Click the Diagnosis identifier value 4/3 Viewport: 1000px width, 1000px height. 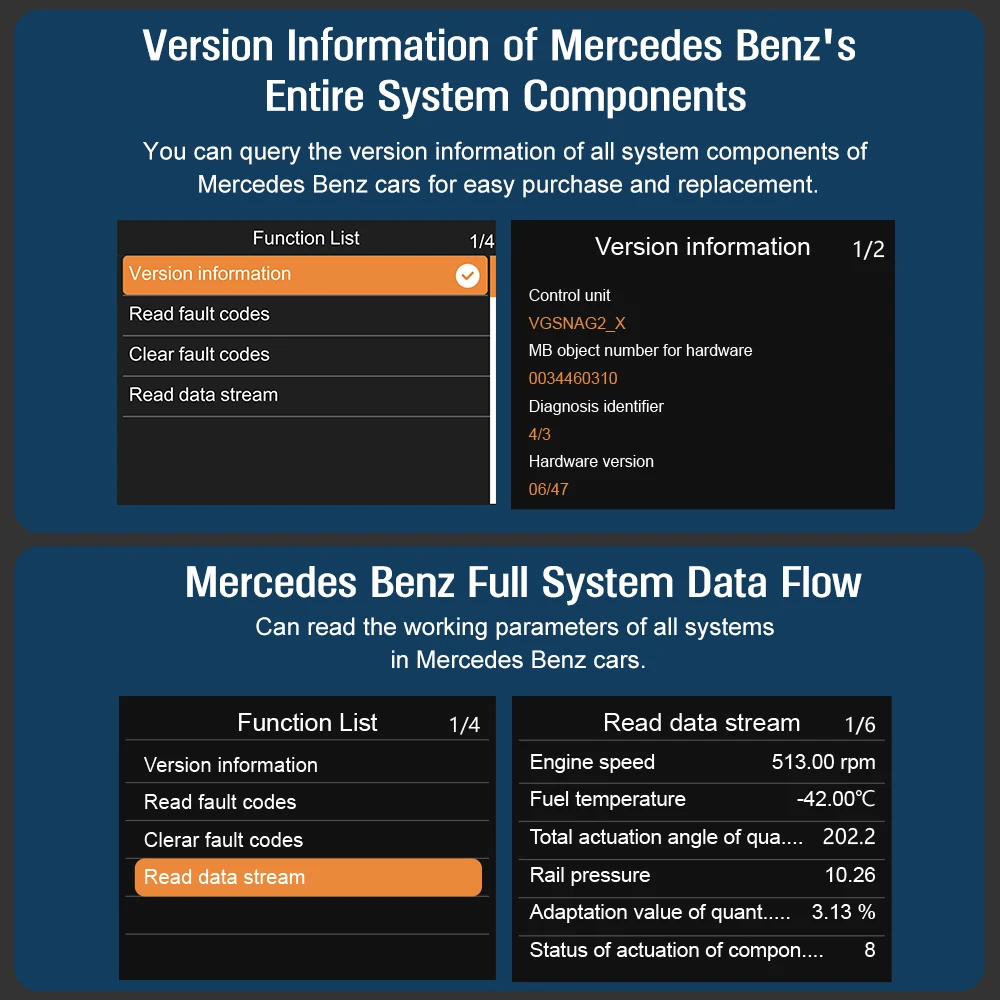pos(540,434)
